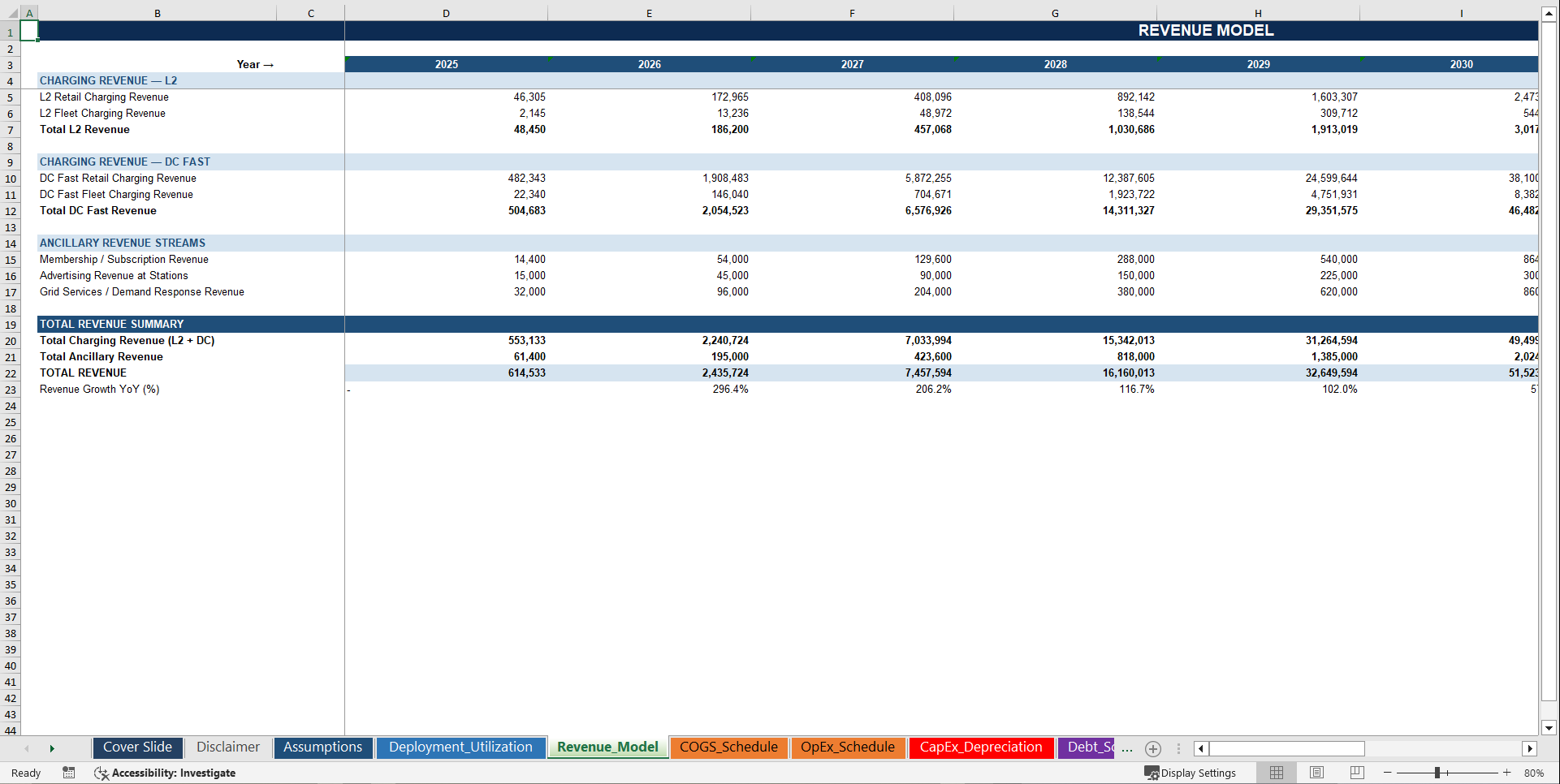This screenshot has height=784, width=1560.
Task: Click the horizontal scrollbar right arrow
Action: click(1531, 748)
